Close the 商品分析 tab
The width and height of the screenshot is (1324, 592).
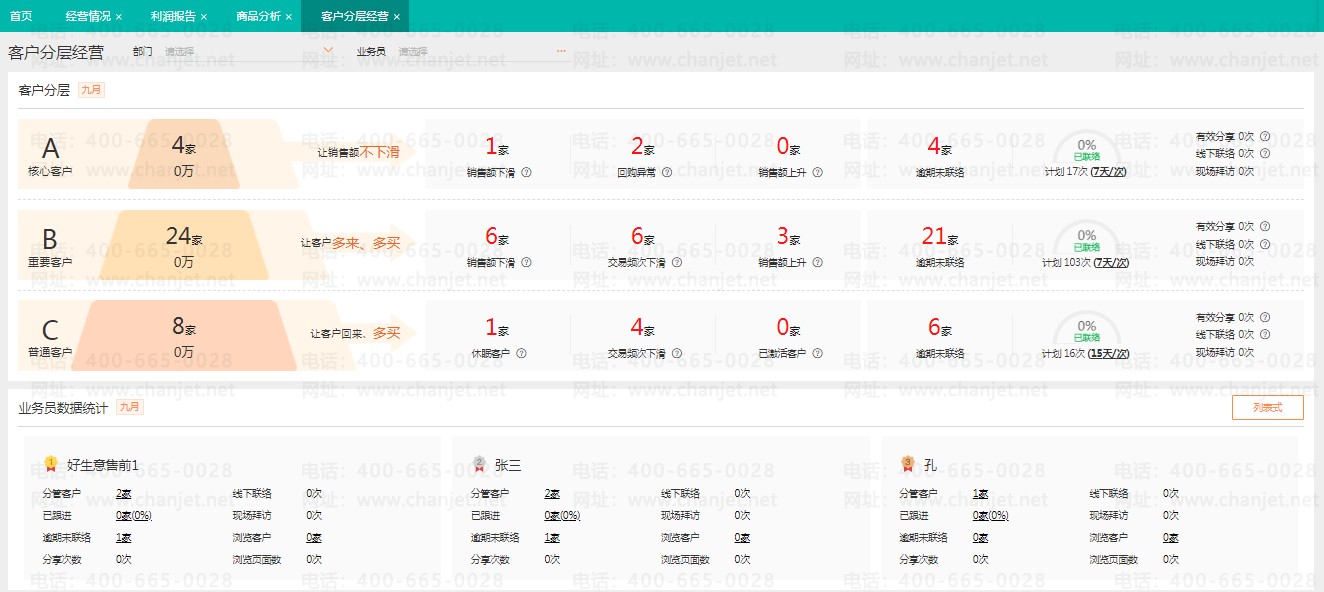pyautogui.click(x=289, y=17)
